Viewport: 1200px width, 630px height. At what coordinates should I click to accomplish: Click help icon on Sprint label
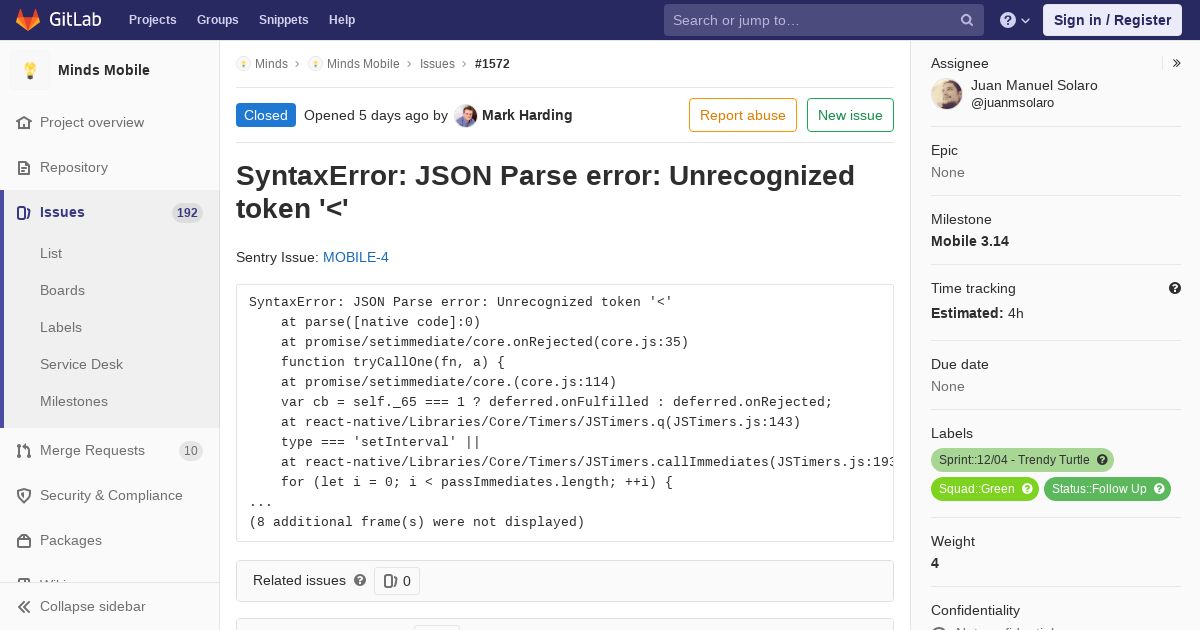coord(1102,460)
